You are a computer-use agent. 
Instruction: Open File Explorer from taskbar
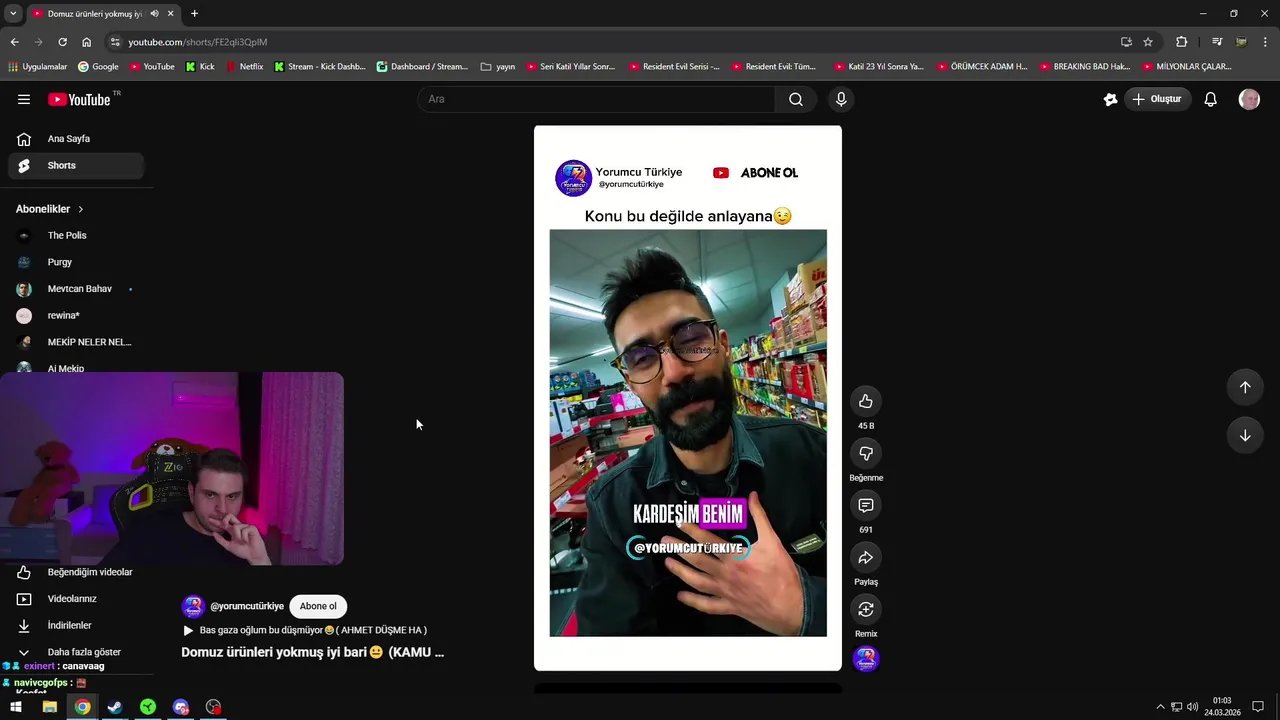[49, 707]
